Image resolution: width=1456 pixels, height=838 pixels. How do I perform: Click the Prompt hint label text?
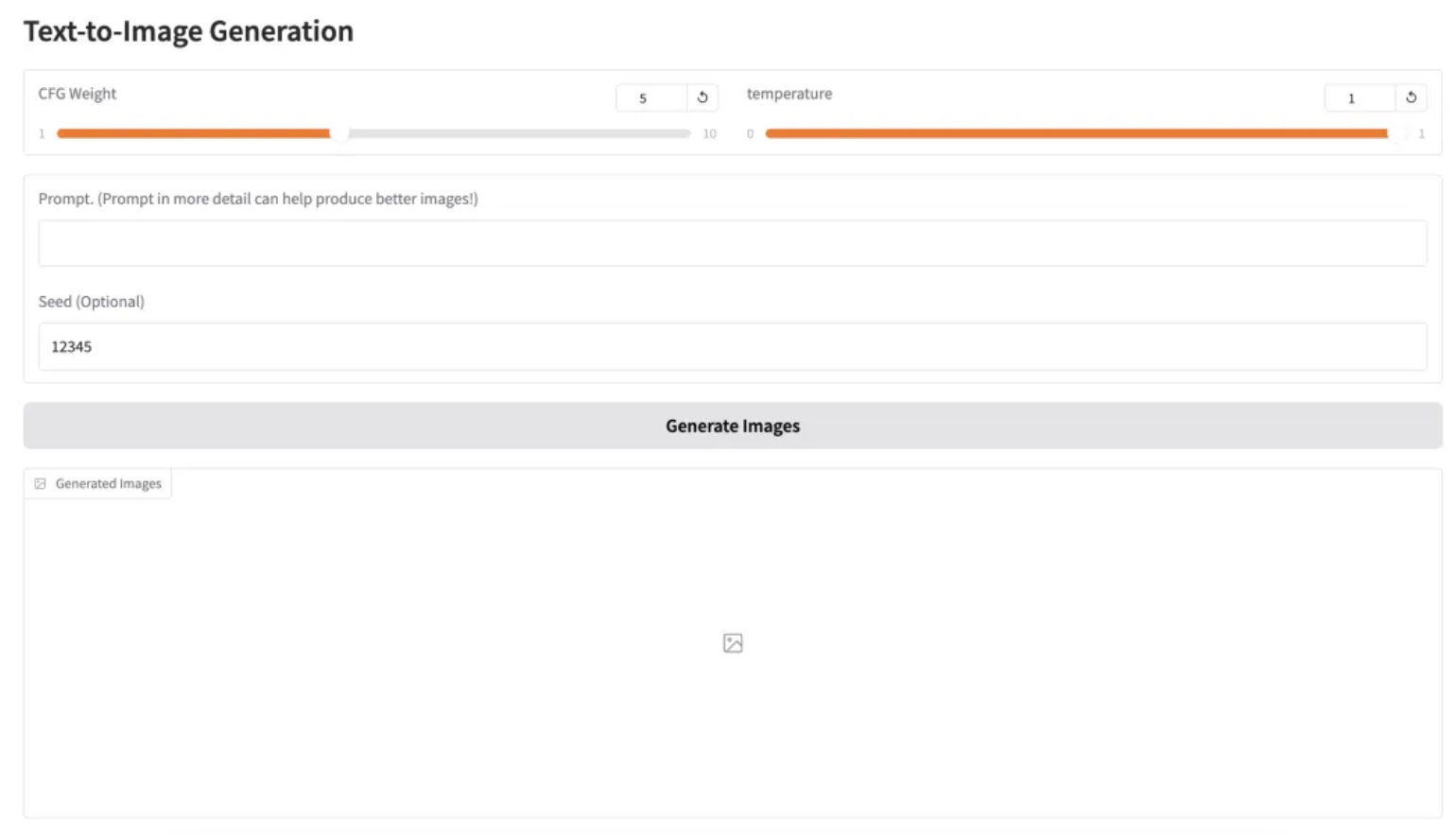[x=258, y=199]
